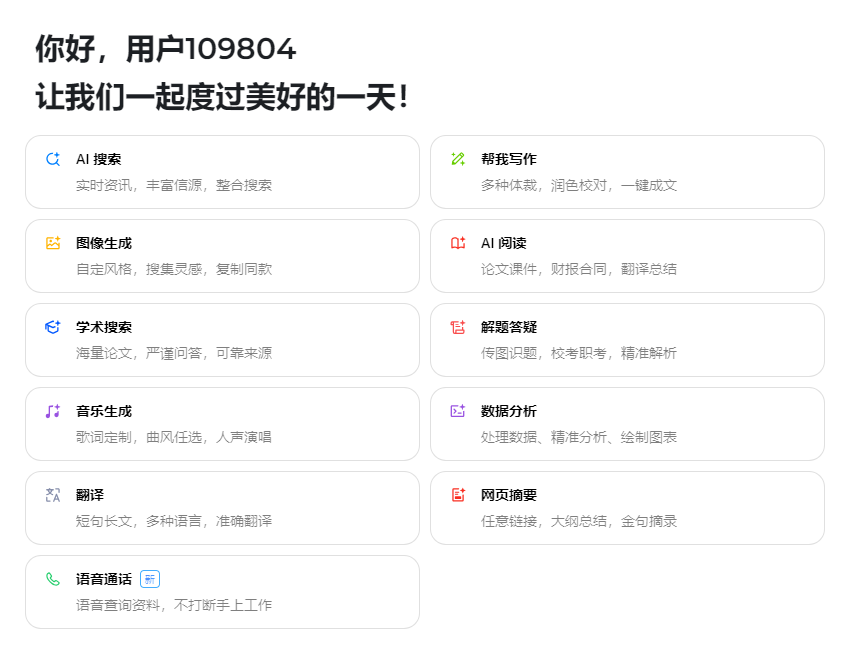This screenshot has width=845, height=653.
Task: Click the 帮我写作 pencil icon
Action: (457, 158)
